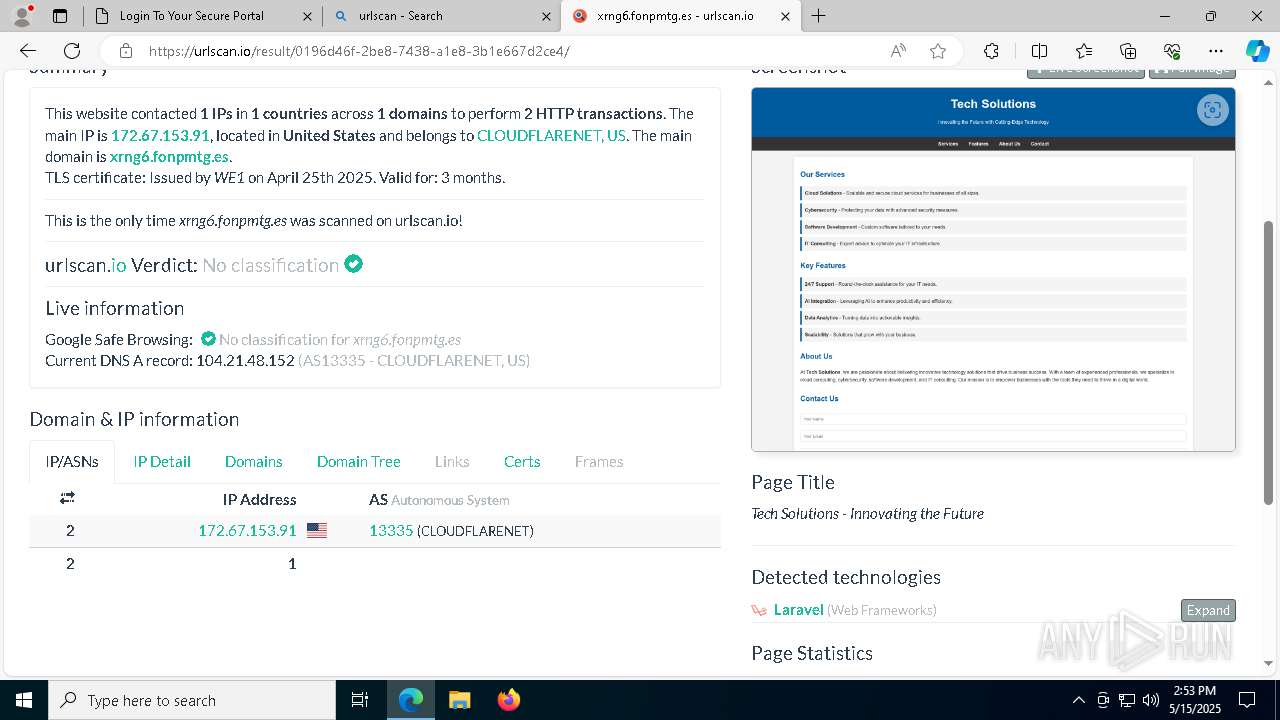Show hidden system tray icons

(x=1078, y=700)
